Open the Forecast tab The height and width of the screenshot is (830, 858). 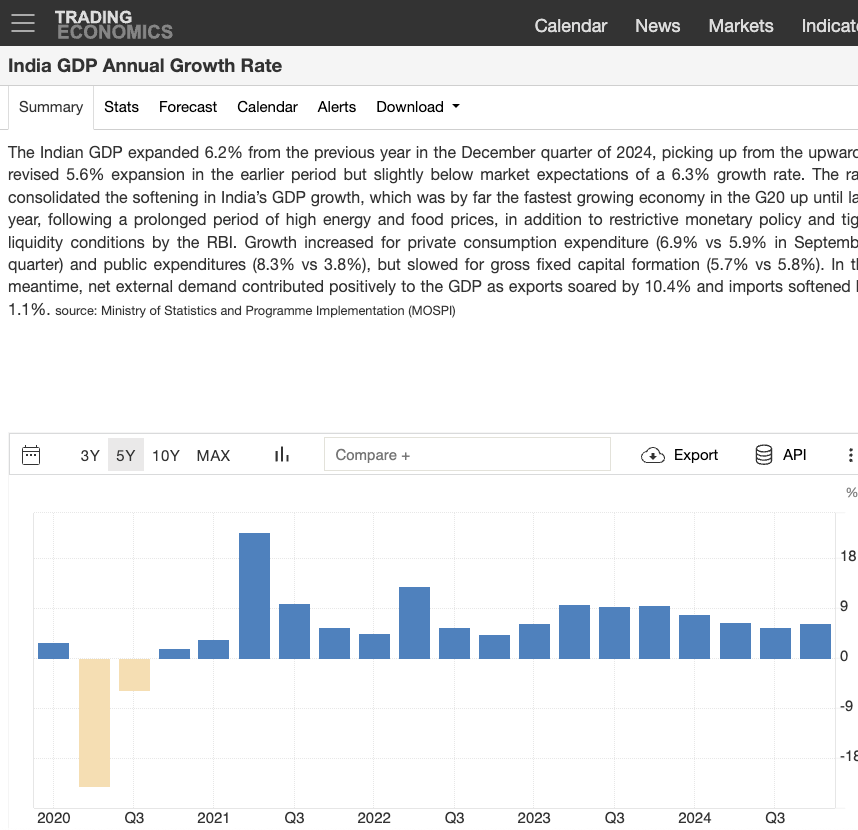[x=188, y=107]
